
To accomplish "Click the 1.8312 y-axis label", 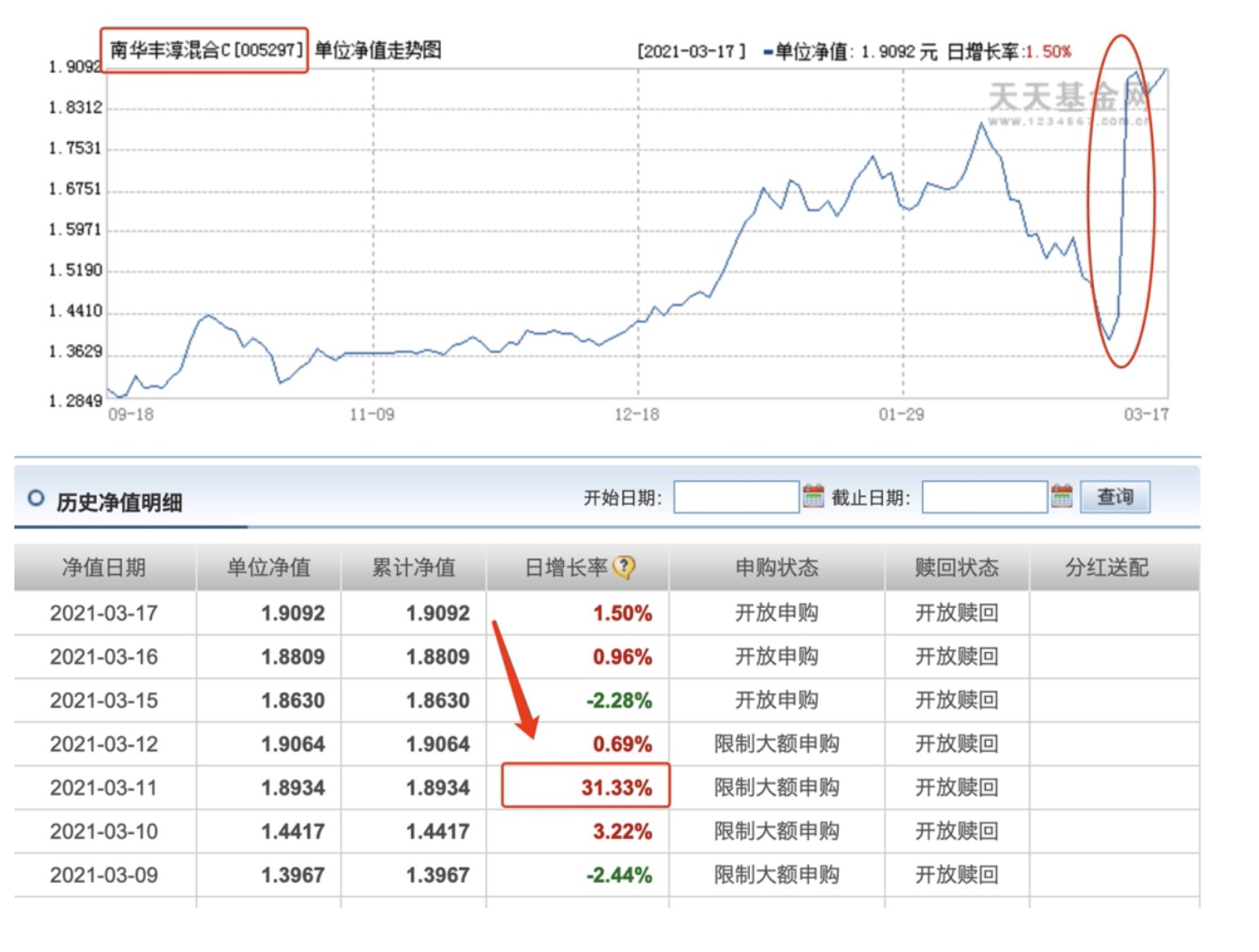I will (x=75, y=108).
